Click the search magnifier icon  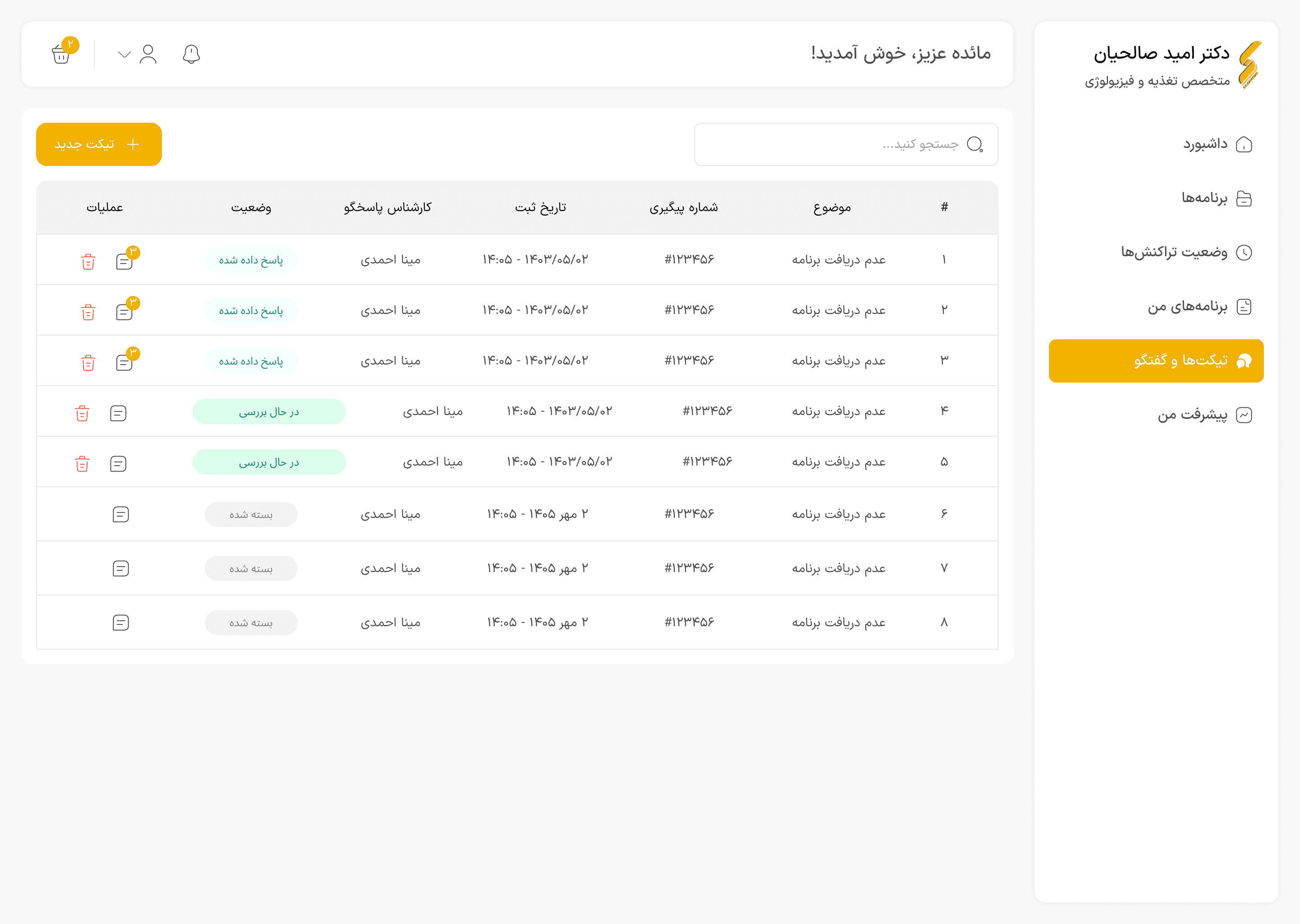click(975, 144)
